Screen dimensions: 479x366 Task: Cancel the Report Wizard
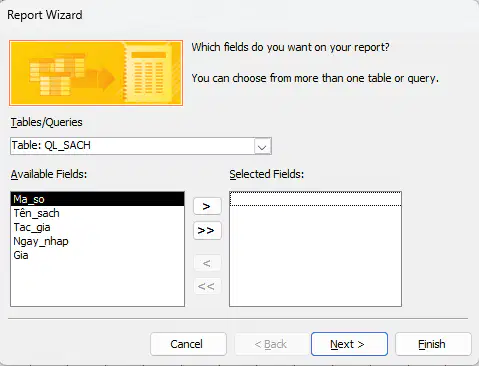pyautogui.click(x=188, y=344)
